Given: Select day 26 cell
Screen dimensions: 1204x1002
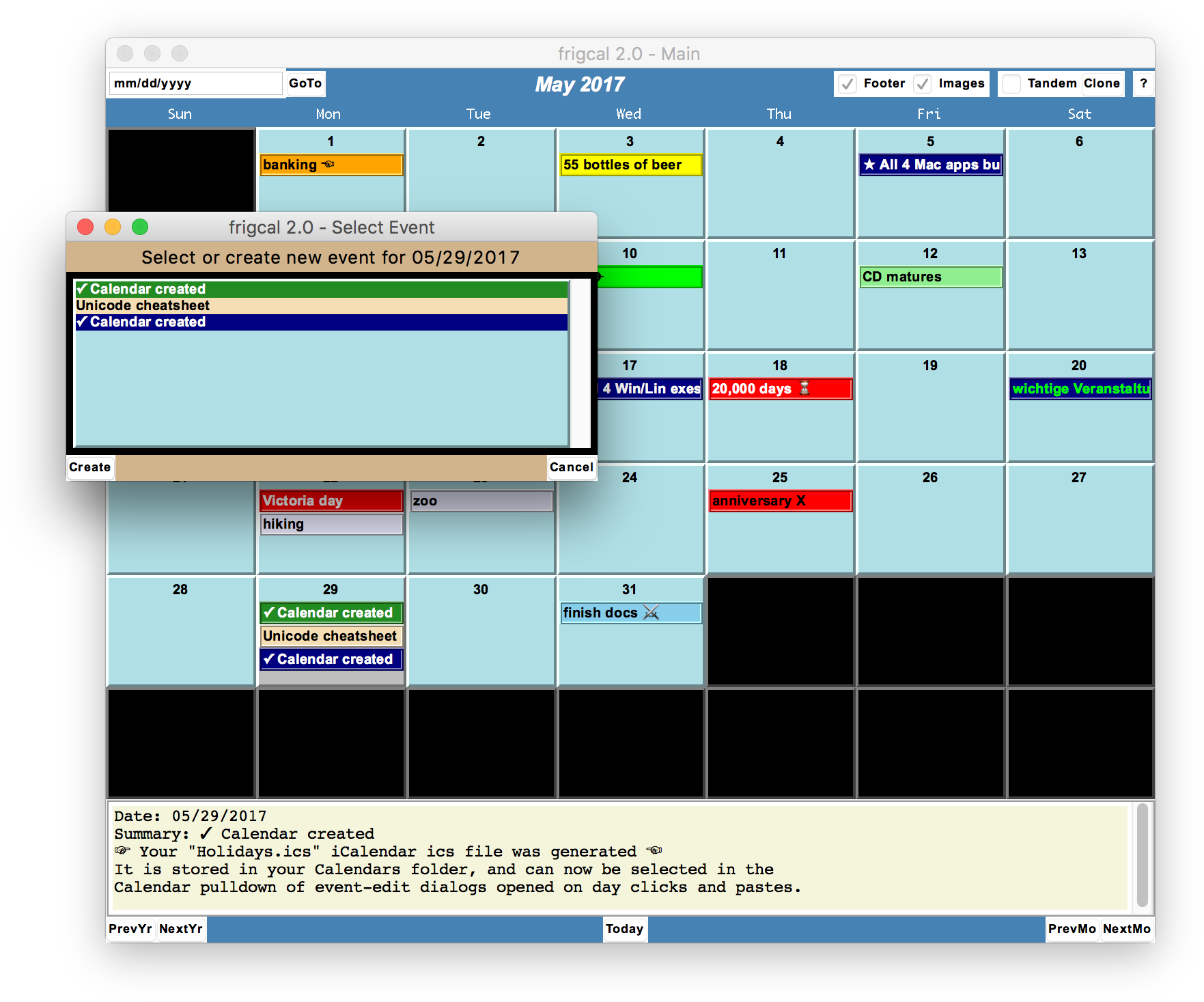Looking at the screenshot, I should point(931,519).
